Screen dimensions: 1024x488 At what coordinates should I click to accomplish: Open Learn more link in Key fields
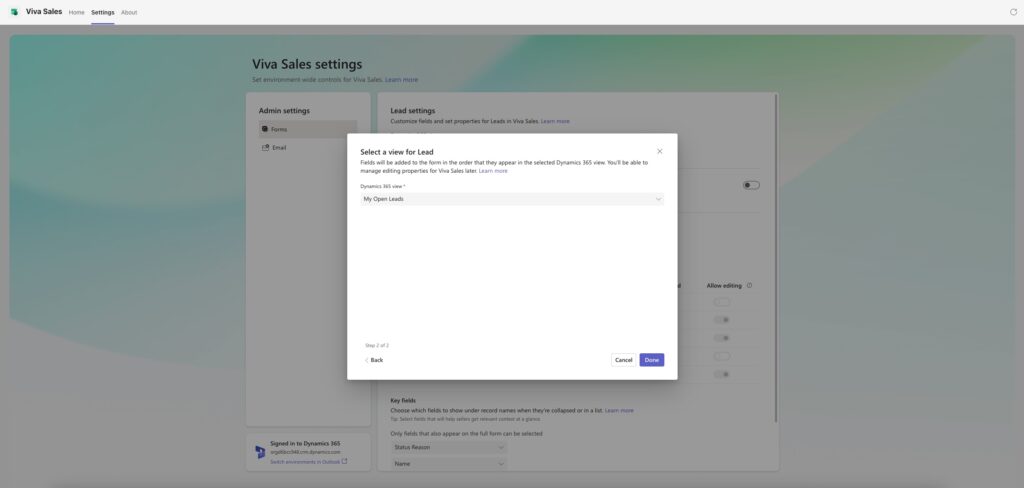[x=619, y=410]
